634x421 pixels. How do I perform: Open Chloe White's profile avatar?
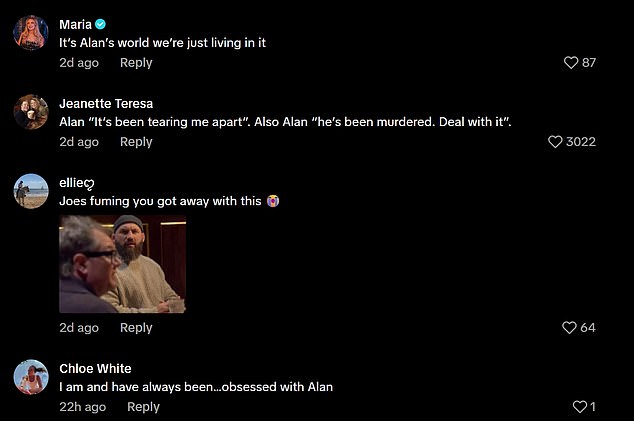(x=31, y=376)
